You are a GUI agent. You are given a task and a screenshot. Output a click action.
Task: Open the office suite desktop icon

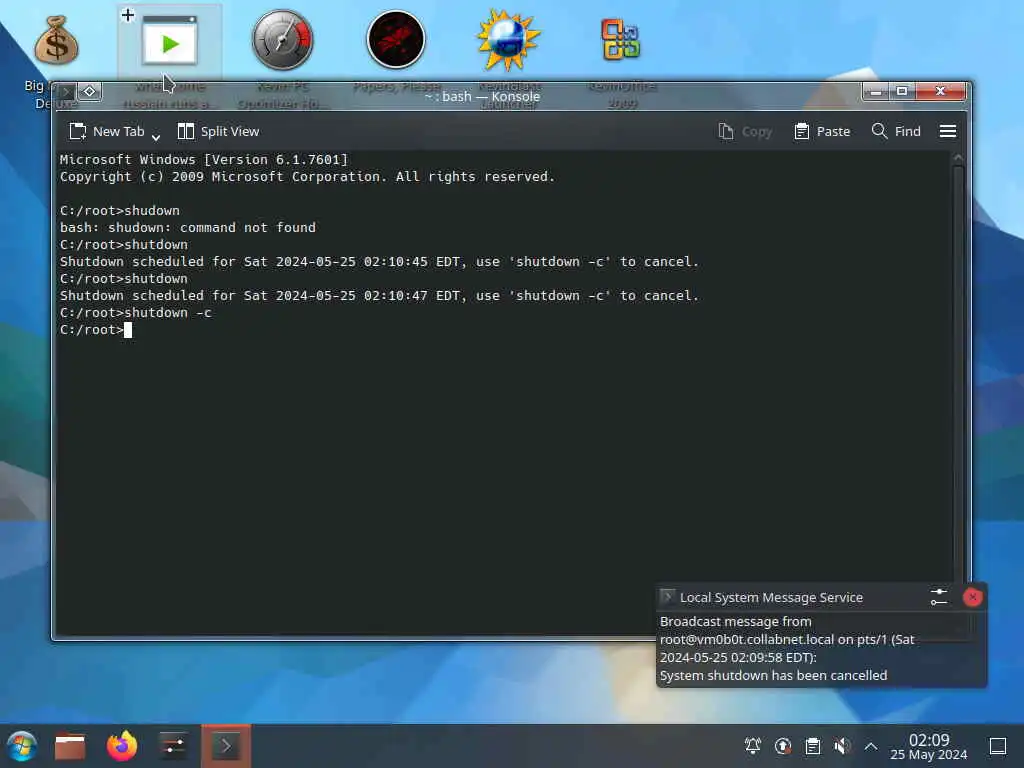621,40
